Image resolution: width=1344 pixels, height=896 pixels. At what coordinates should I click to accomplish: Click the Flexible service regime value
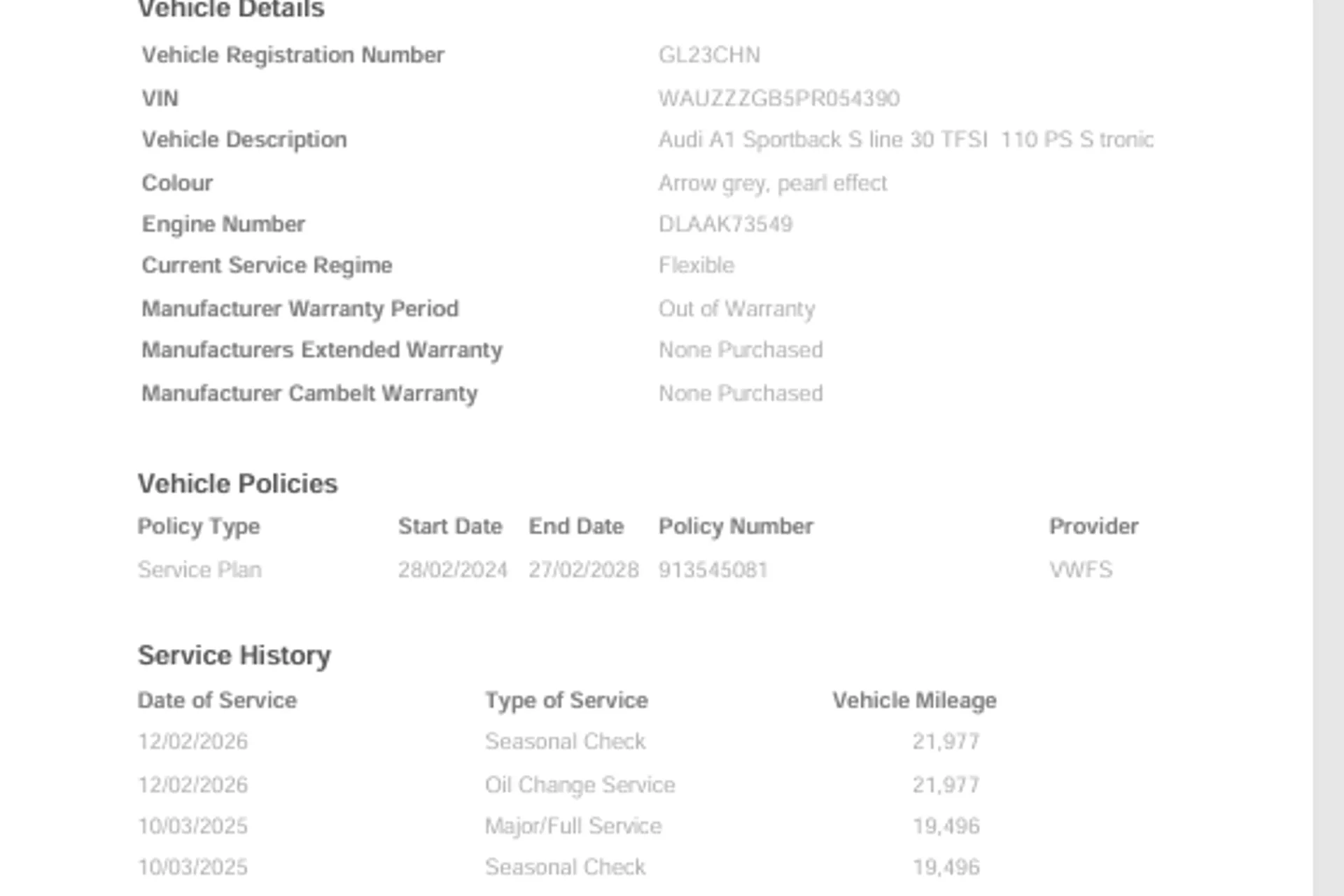696,265
